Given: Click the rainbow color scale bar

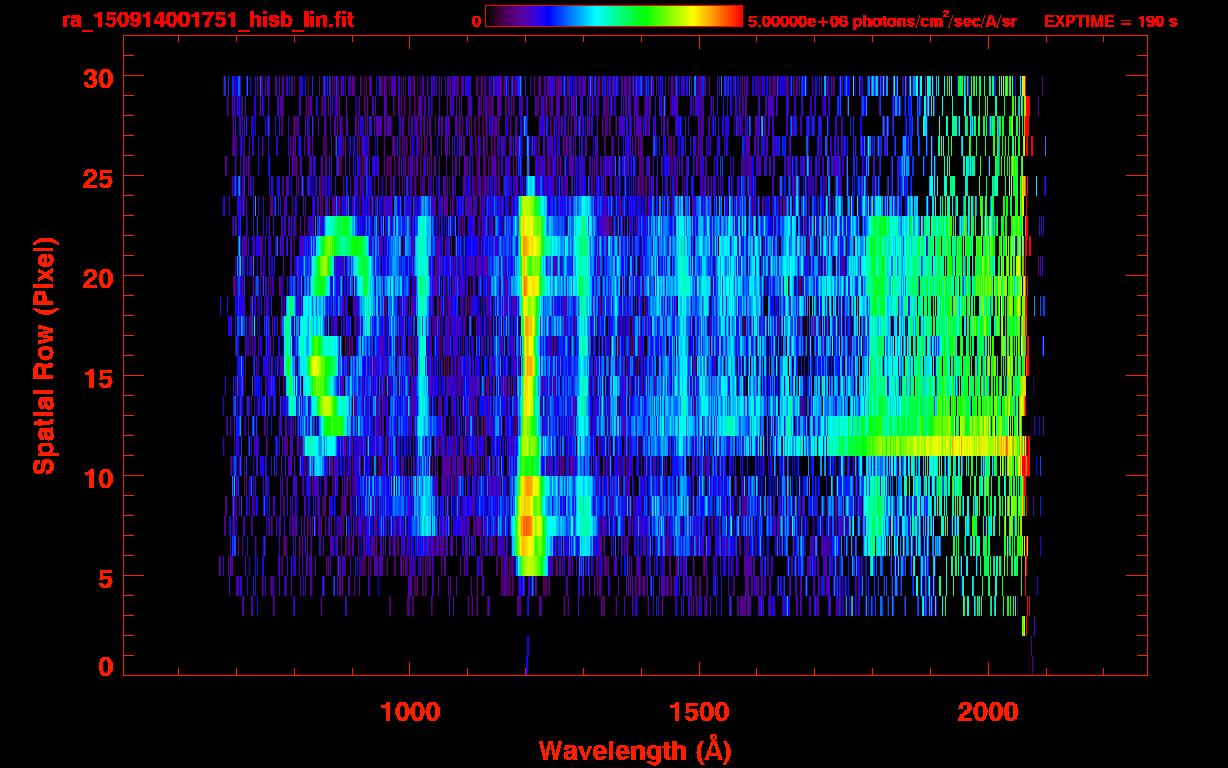Looking at the screenshot, I should tap(614, 17).
